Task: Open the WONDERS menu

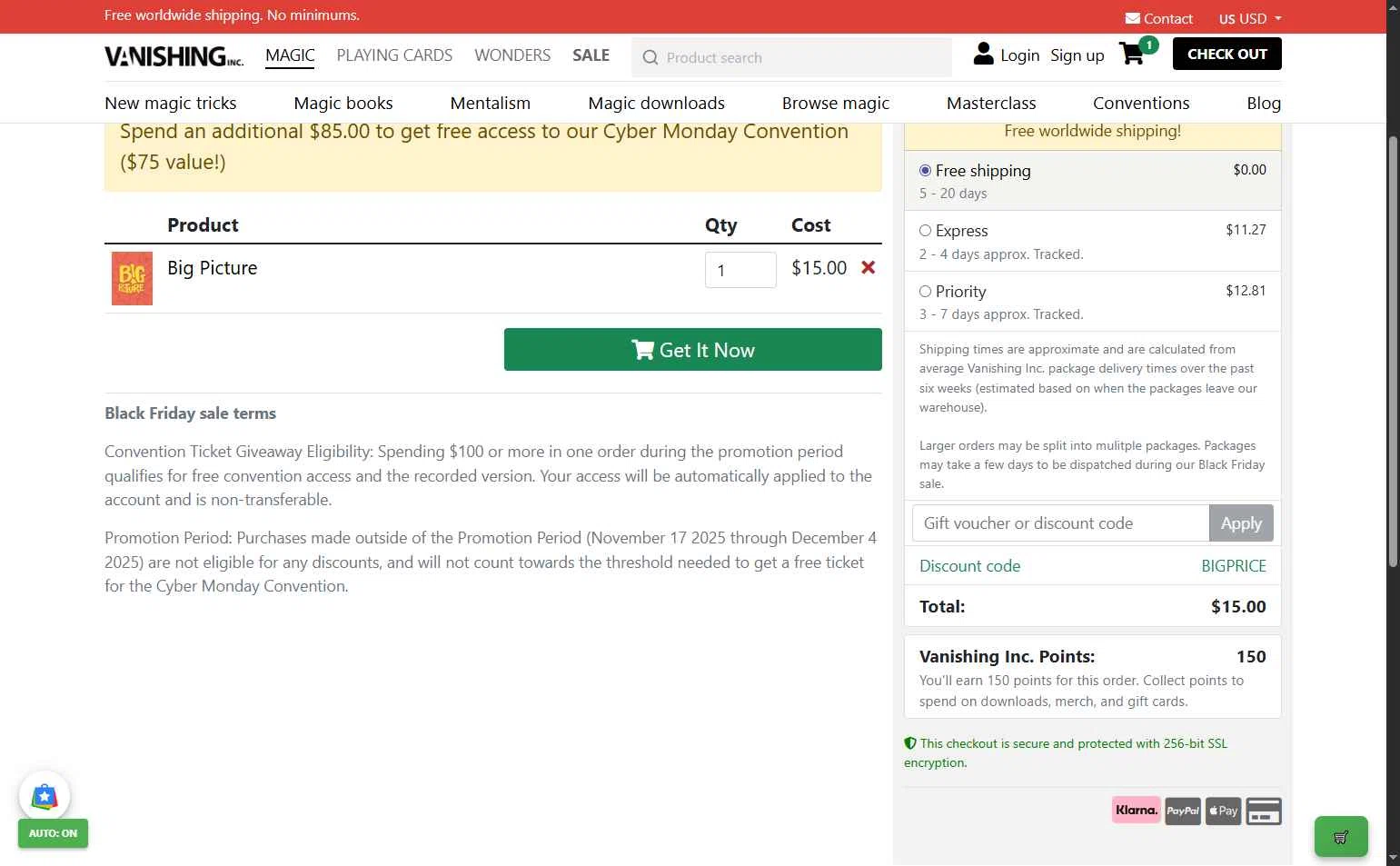Action: coord(512,55)
